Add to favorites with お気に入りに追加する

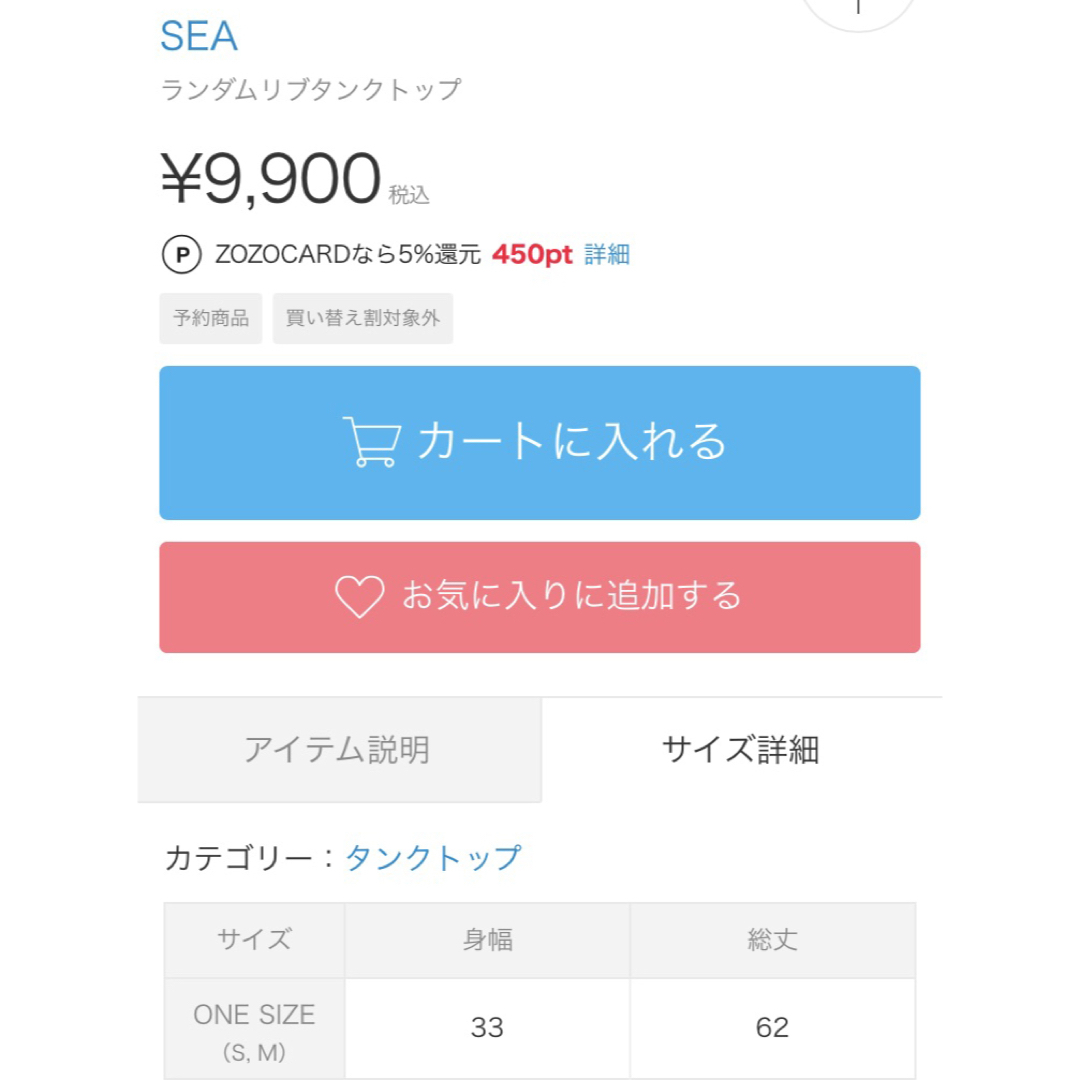pyautogui.click(x=540, y=597)
